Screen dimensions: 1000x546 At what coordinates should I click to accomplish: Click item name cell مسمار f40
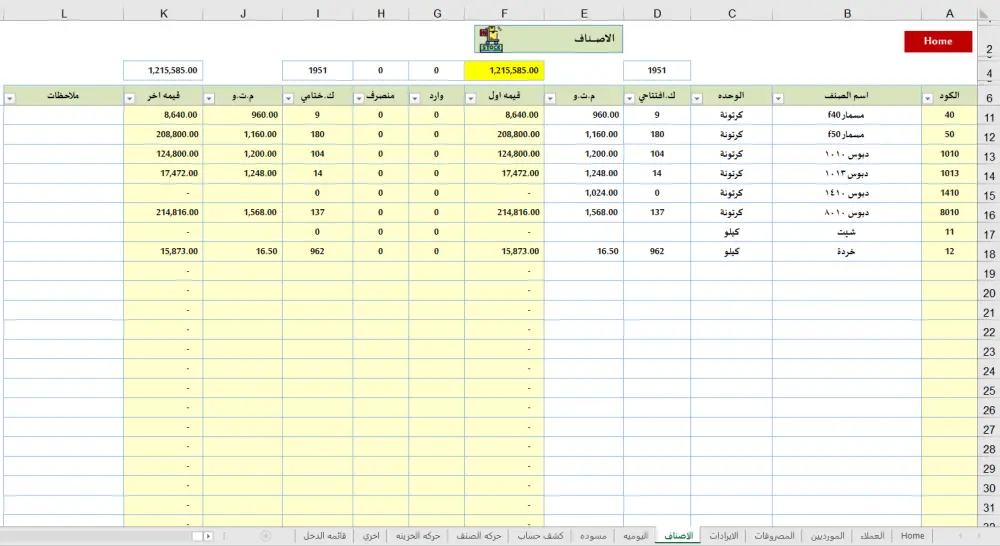tap(847, 115)
